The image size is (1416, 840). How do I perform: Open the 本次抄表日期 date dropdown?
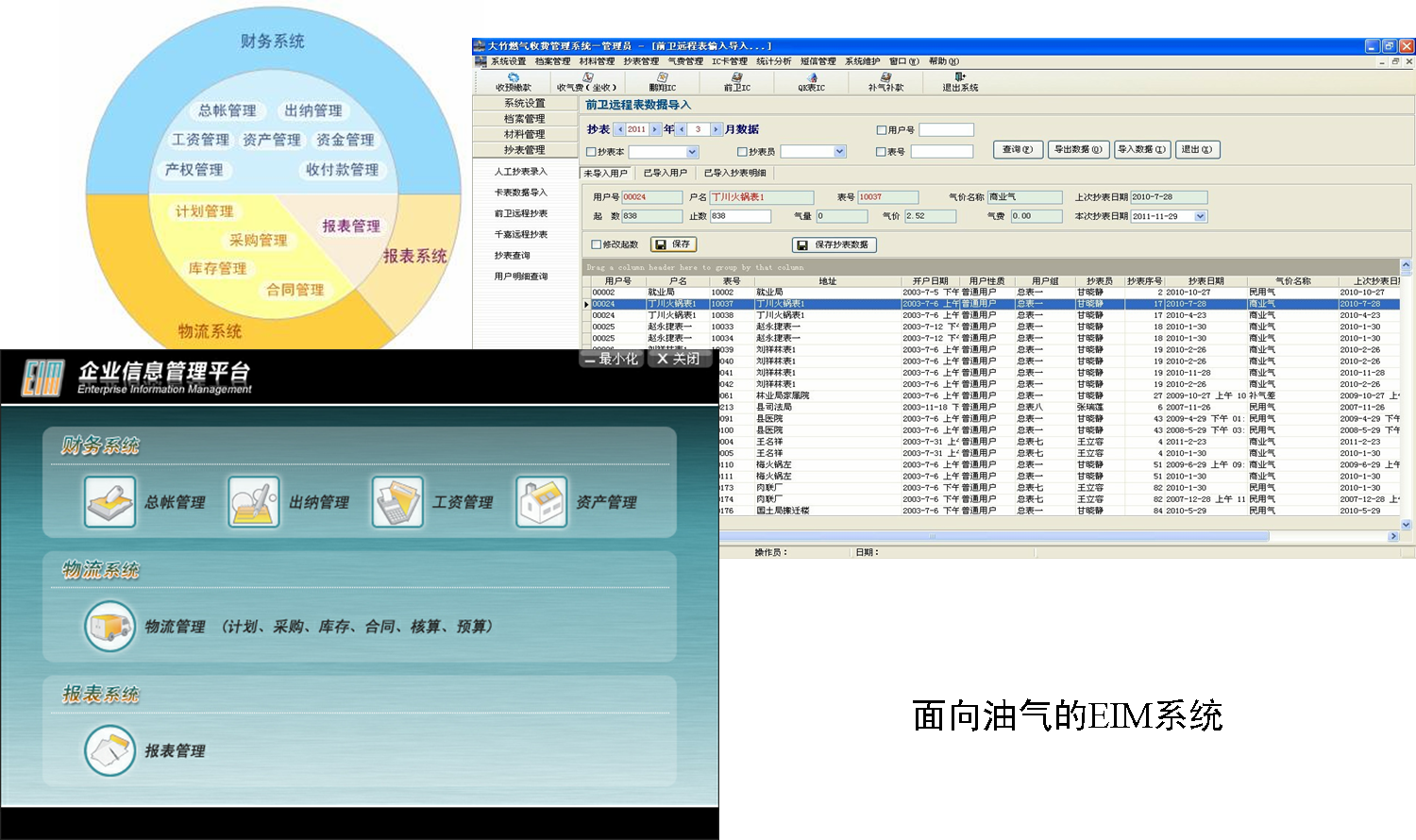coord(1201,216)
